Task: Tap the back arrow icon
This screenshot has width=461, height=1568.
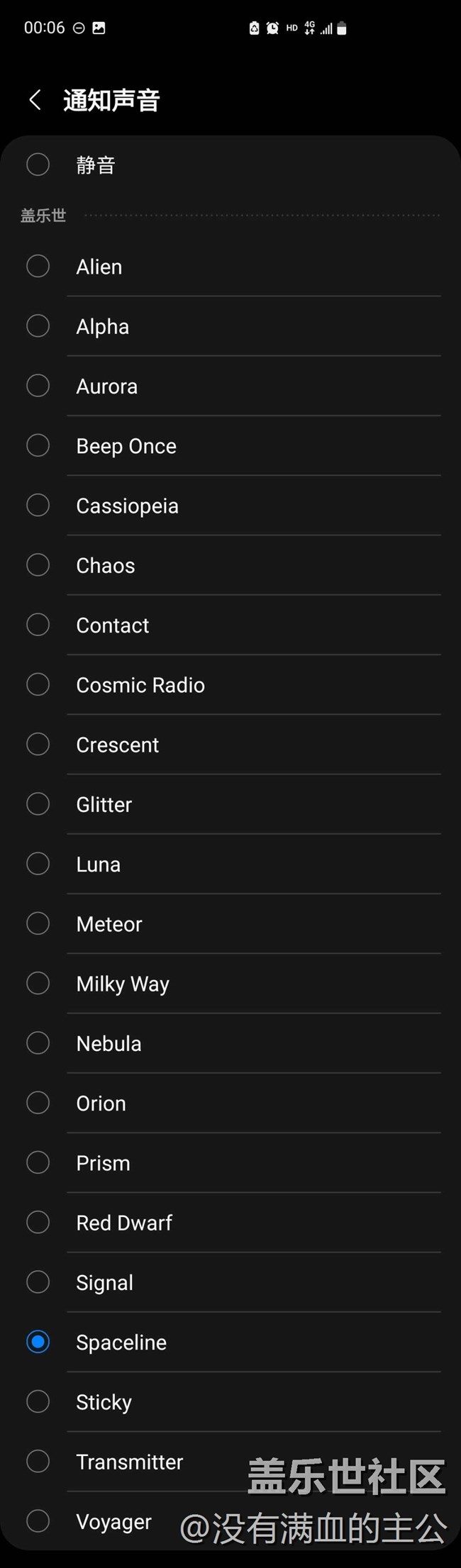Action: point(35,100)
